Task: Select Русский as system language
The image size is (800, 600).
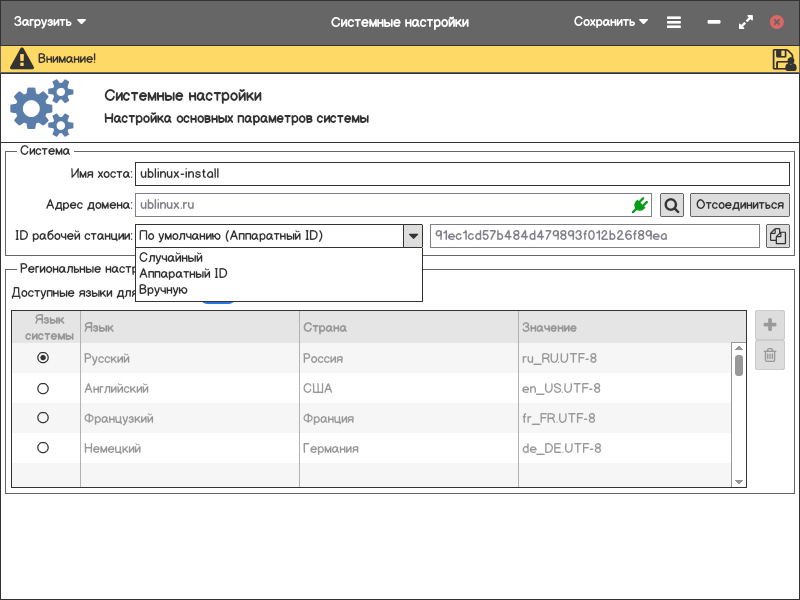Action: click(43, 358)
